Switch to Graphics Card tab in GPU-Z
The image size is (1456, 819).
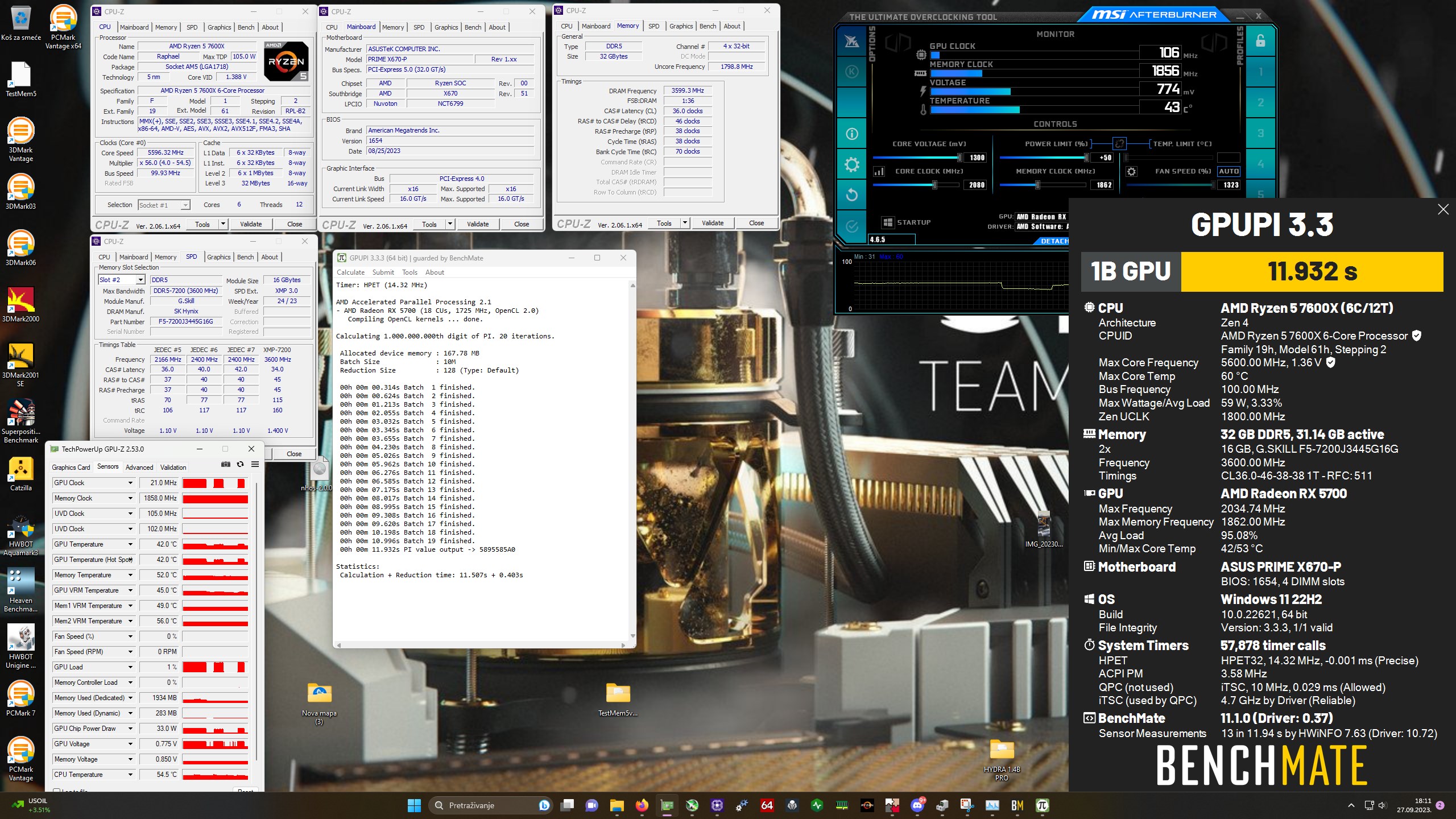pyautogui.click(x=71, y=468)
